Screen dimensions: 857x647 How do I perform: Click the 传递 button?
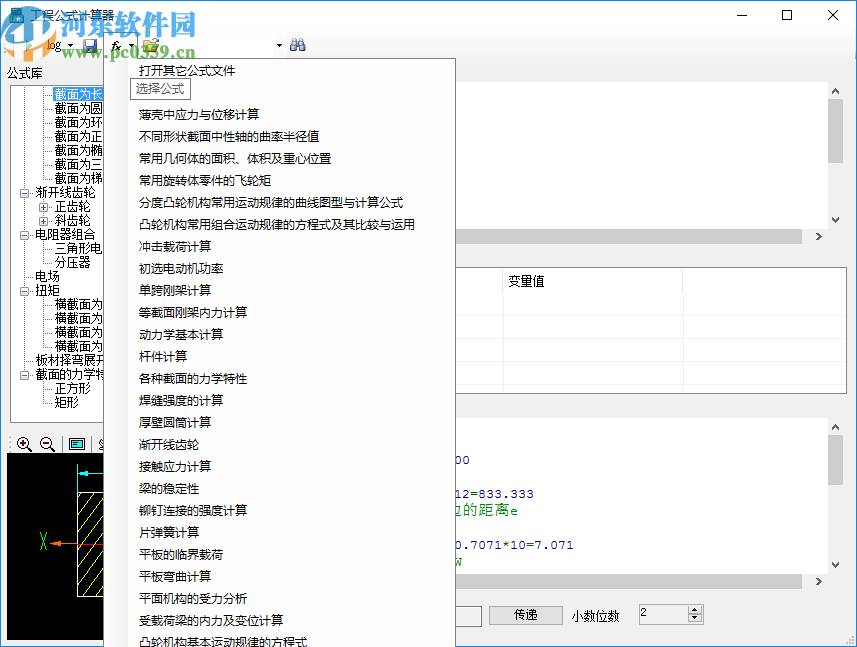click(526, 615)
